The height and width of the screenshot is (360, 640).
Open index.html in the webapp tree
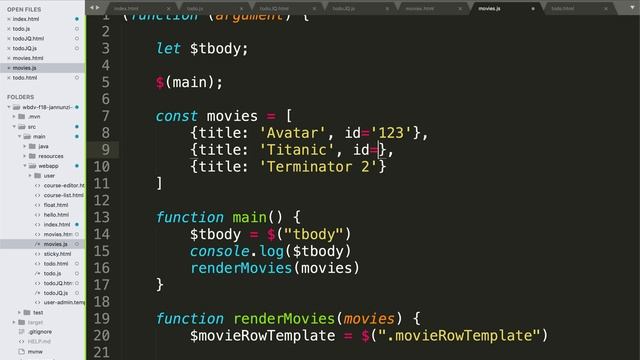pos(57,224)
